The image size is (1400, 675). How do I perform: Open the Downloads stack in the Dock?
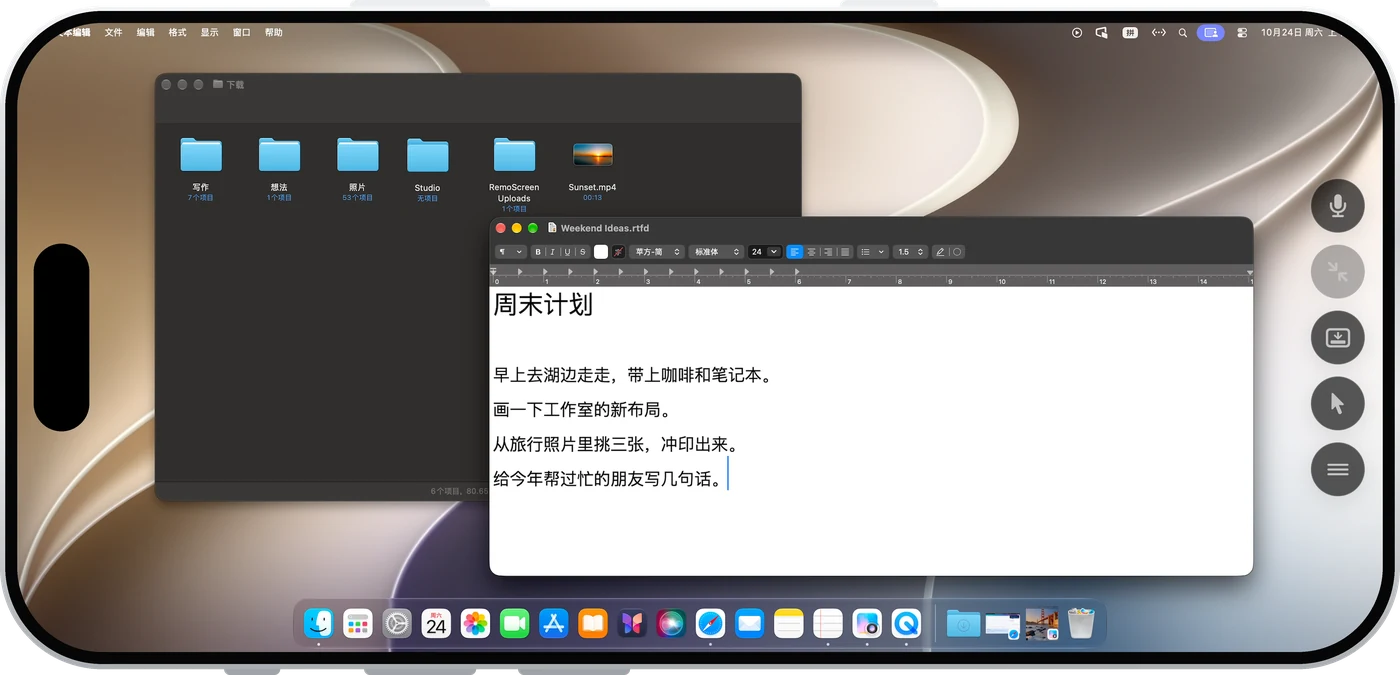(x=964, y=623)
